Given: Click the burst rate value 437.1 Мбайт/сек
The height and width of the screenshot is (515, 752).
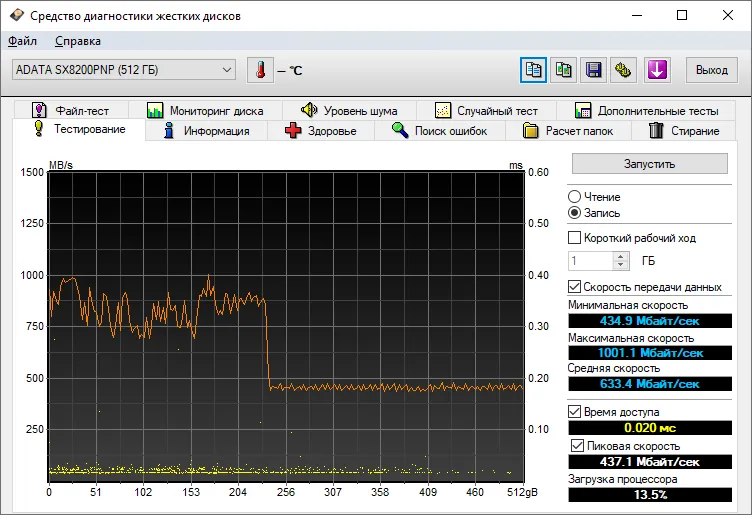Looking at the screenshot, I should coord(650,462).
